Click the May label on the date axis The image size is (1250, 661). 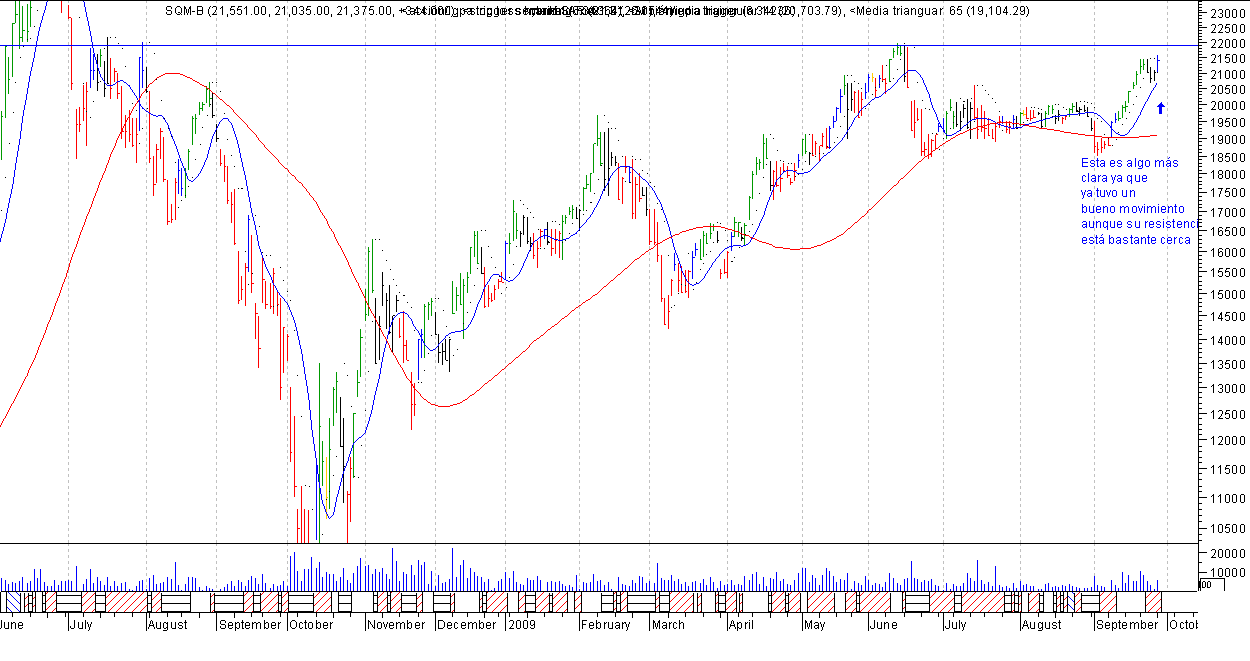[x=815, y=625]
